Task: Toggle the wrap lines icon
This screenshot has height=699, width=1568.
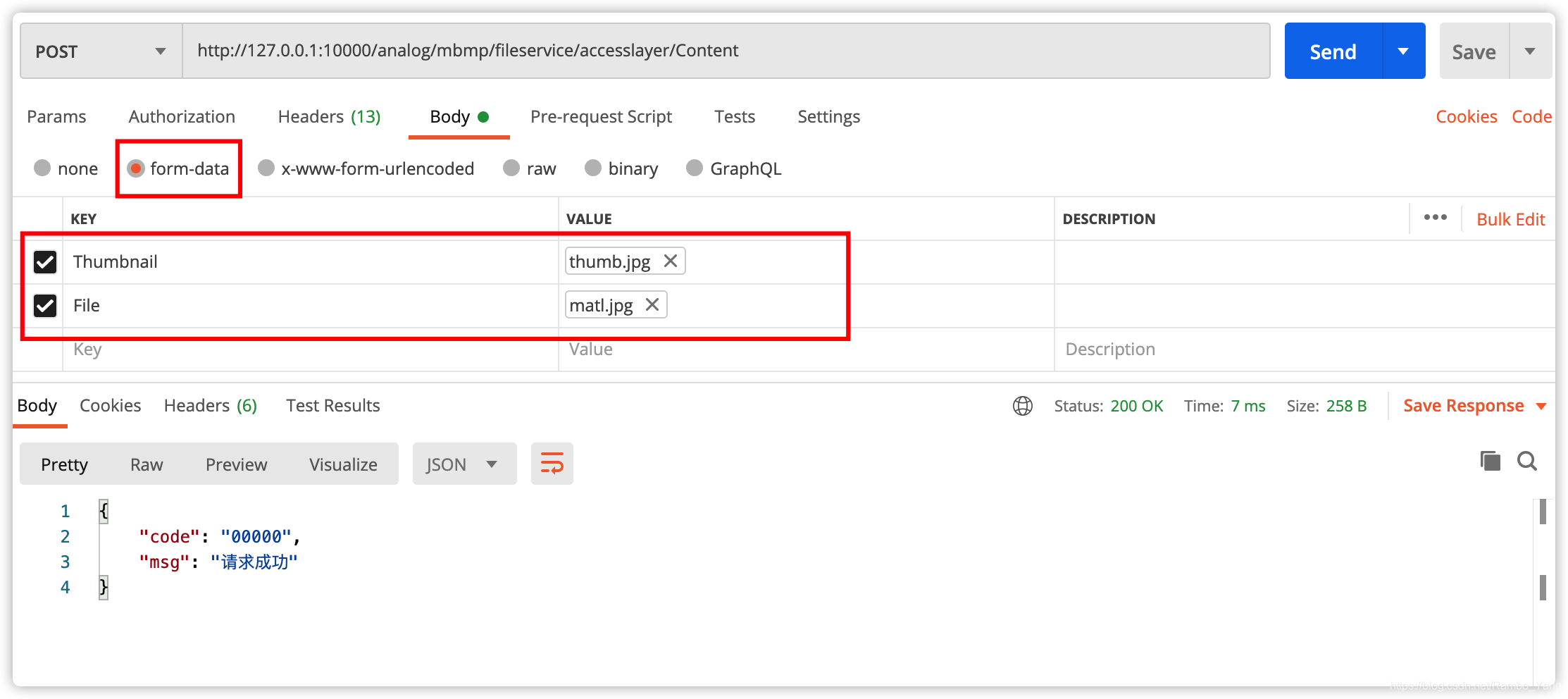Action: 552,464
